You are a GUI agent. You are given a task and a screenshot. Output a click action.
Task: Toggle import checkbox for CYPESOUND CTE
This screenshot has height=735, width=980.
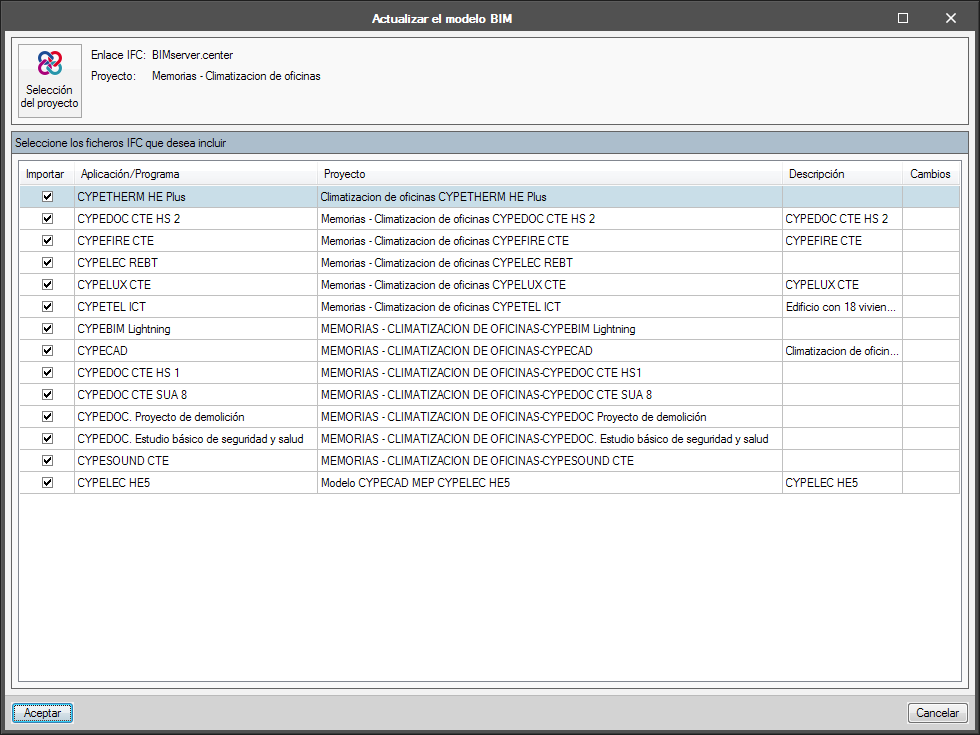48,461
